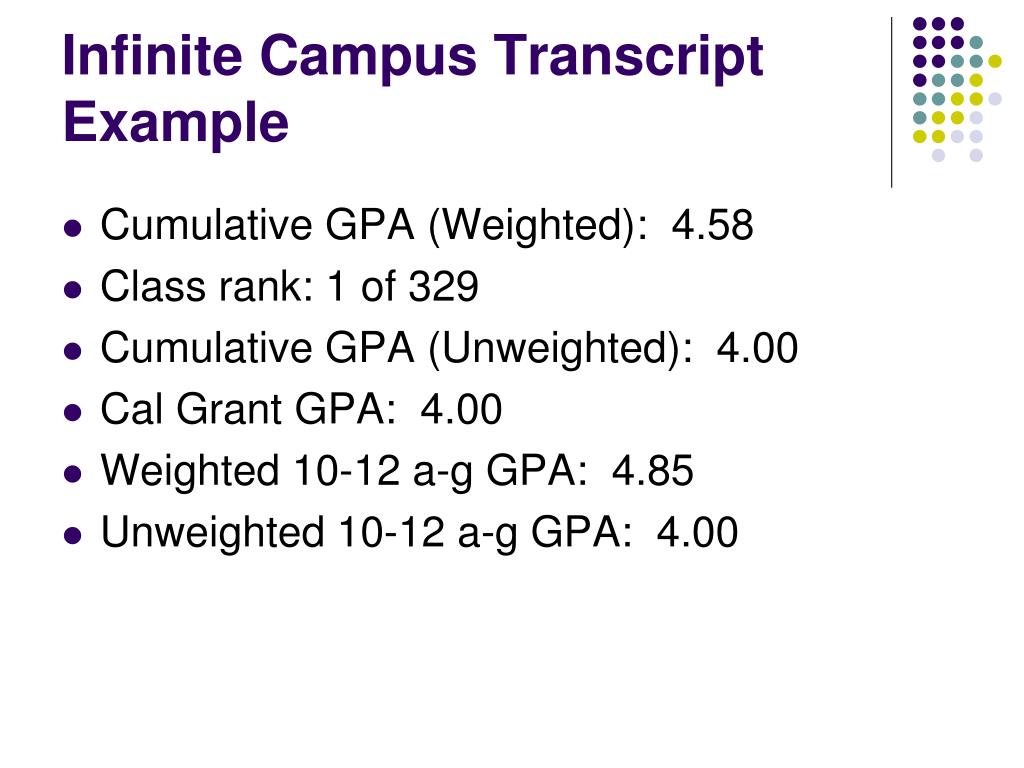Click the Weighted 10-12 a-g GPA line

pos(396,471)
